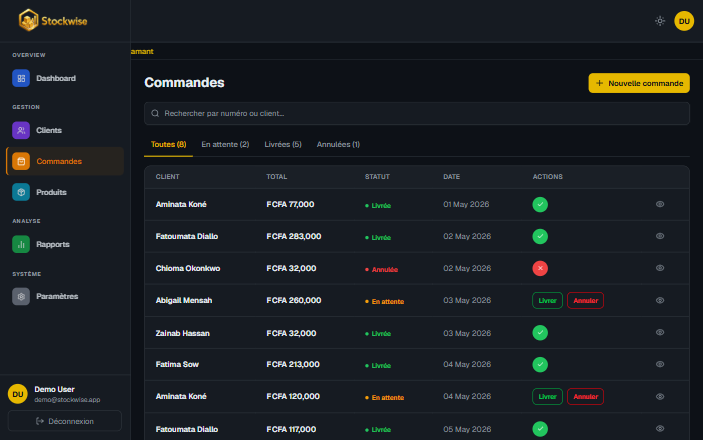This screenshot has width=703, height=440.
Task: Click client name Abigail Mensah
Action: point(184,301)
